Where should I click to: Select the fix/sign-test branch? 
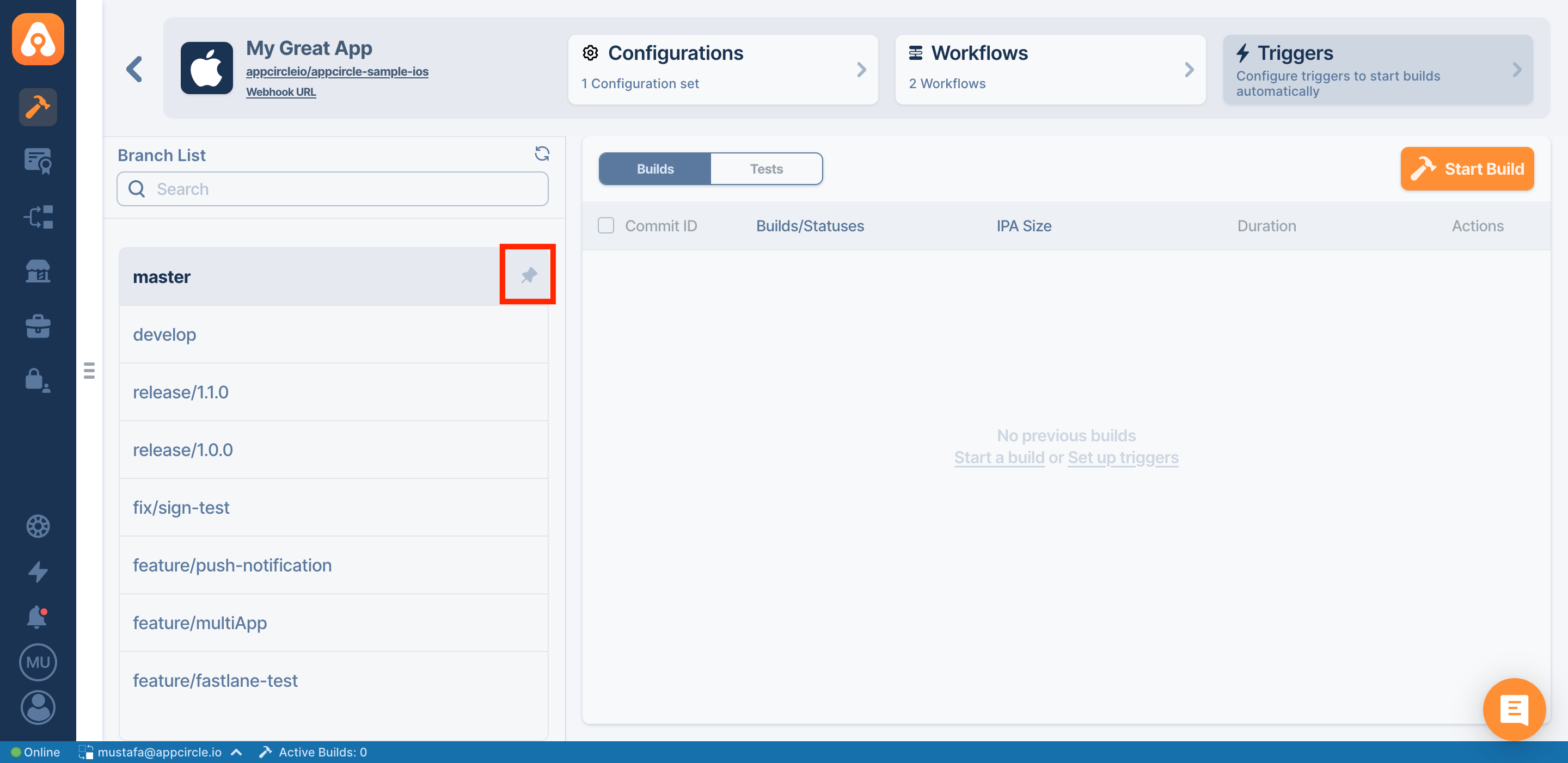click(334, 507)
